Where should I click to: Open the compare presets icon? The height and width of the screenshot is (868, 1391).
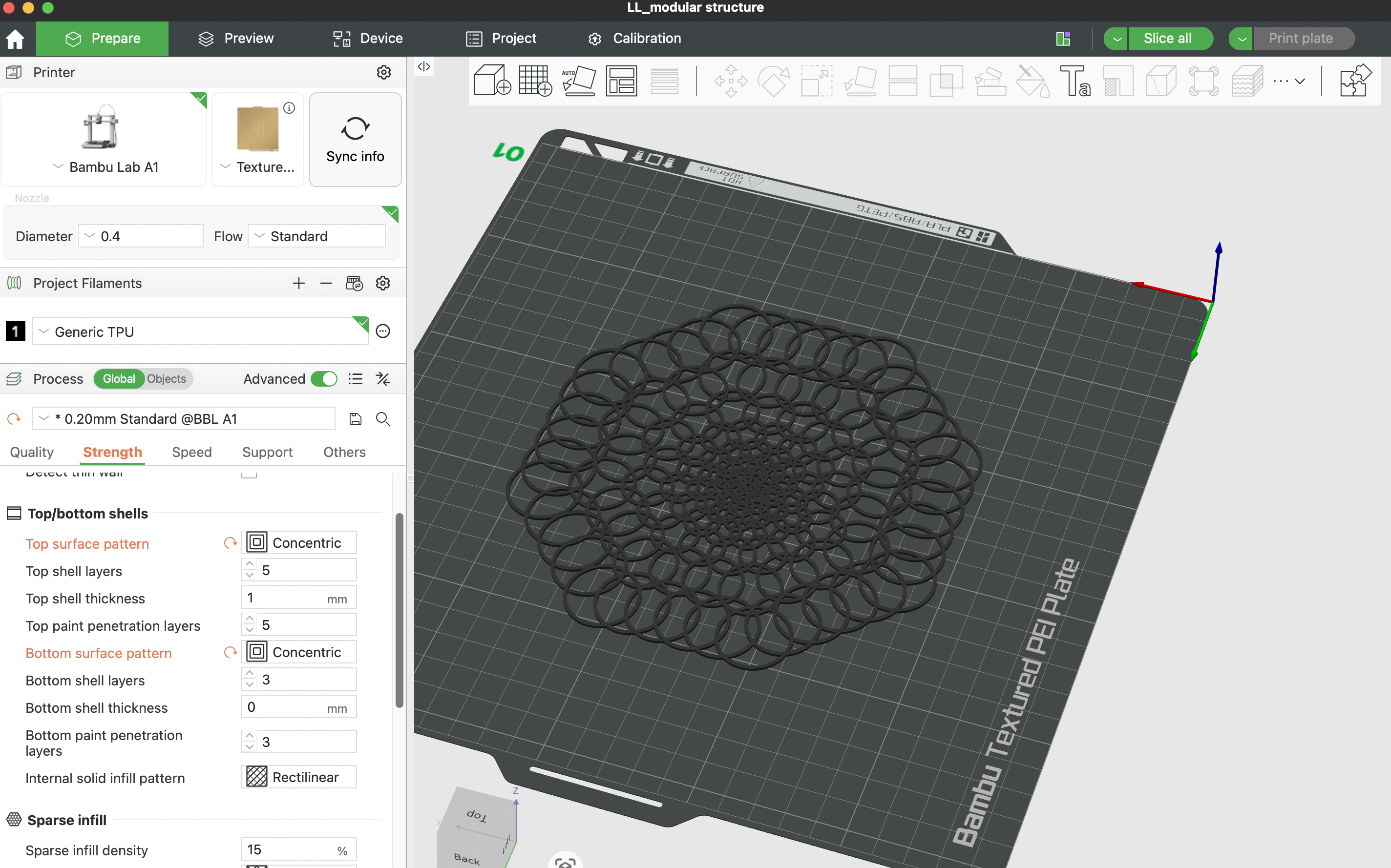click(383, 379)
